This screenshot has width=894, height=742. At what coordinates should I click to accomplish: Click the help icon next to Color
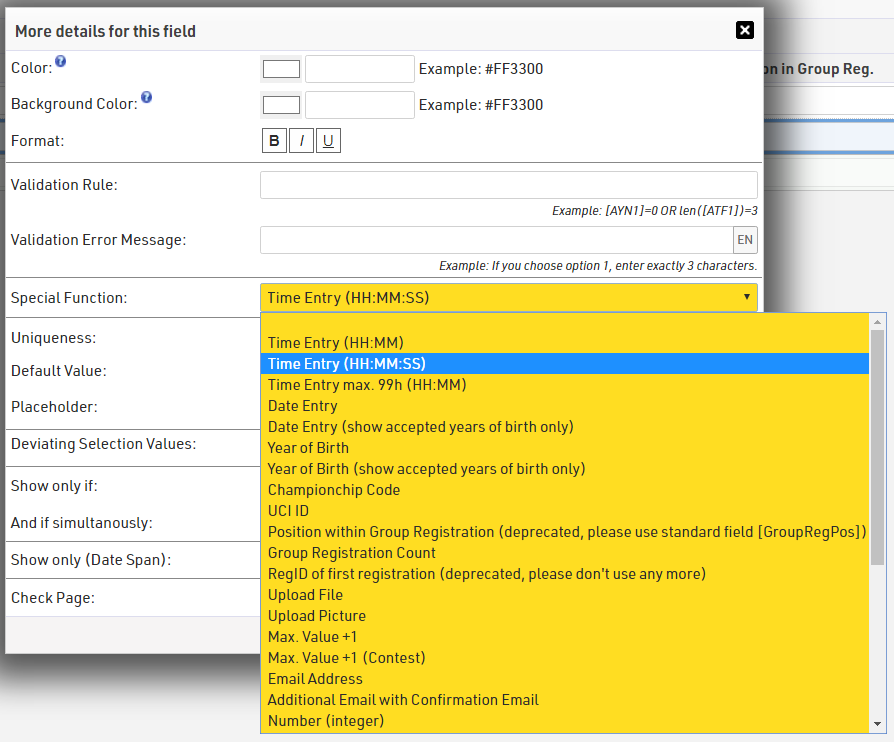pos(60,62)
